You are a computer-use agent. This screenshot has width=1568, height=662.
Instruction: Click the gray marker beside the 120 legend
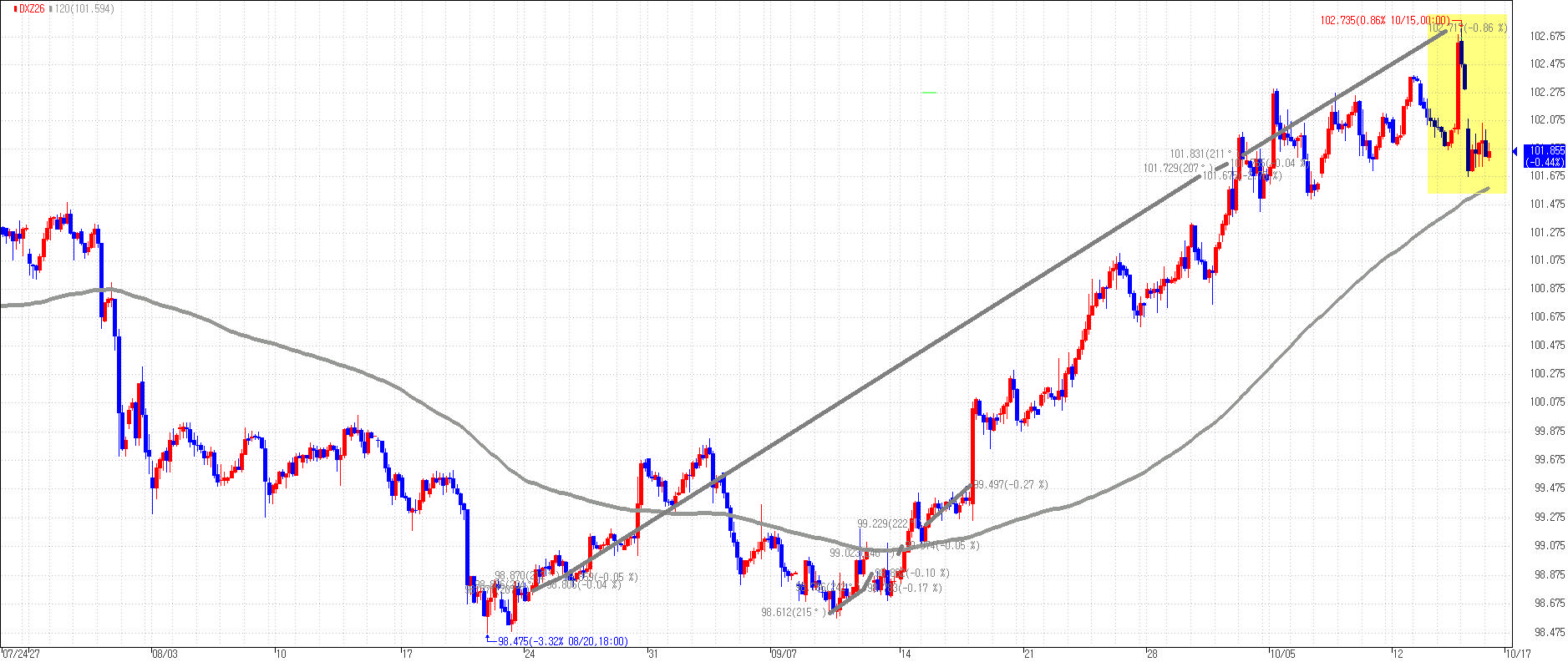(x=50, y=8)
